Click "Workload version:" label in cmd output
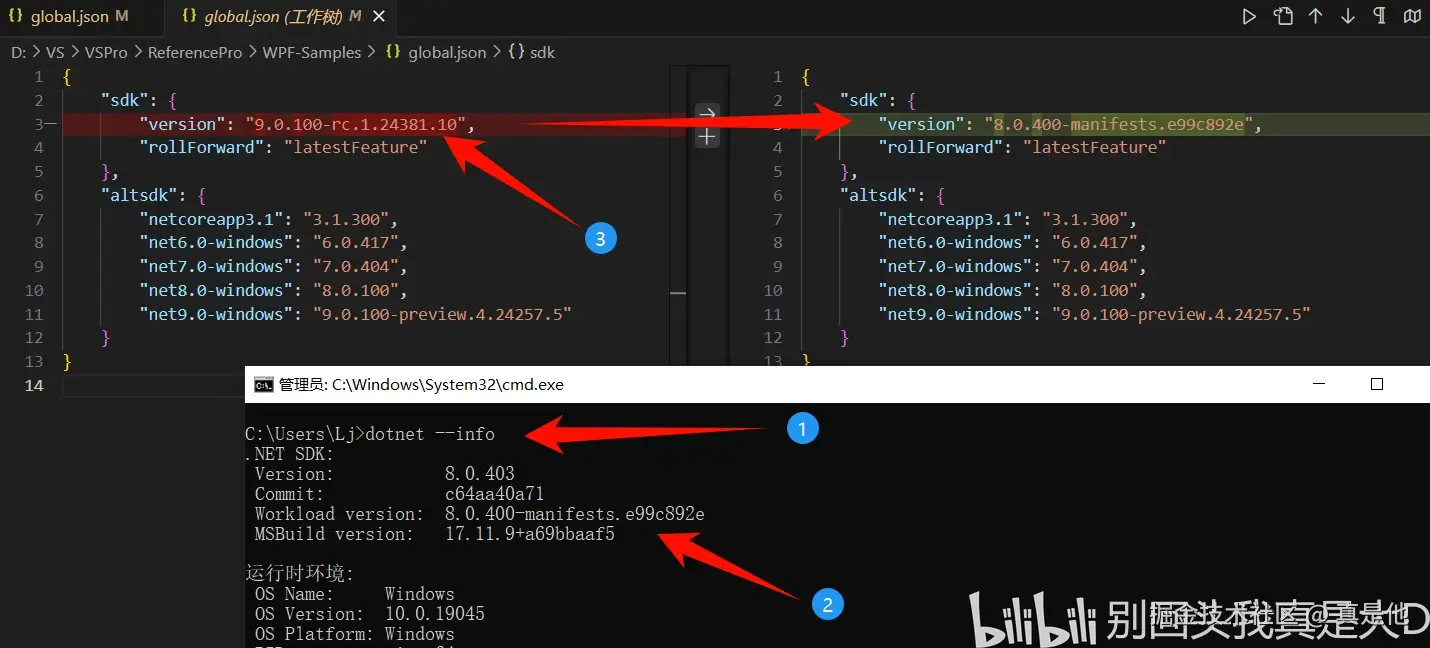 (x=340, y=514)
